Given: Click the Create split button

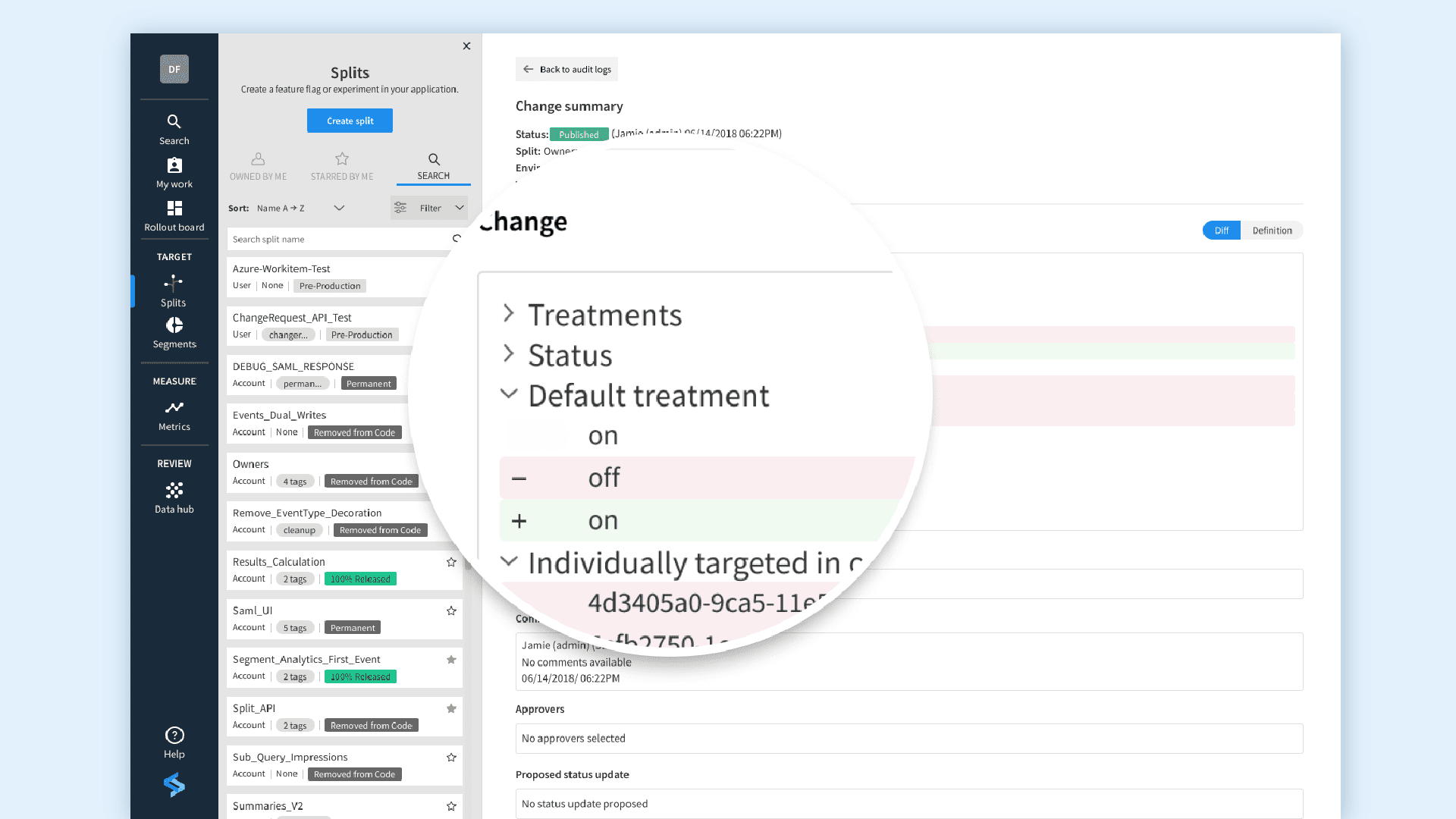Looking at the screenshot, I should [350, 121].
